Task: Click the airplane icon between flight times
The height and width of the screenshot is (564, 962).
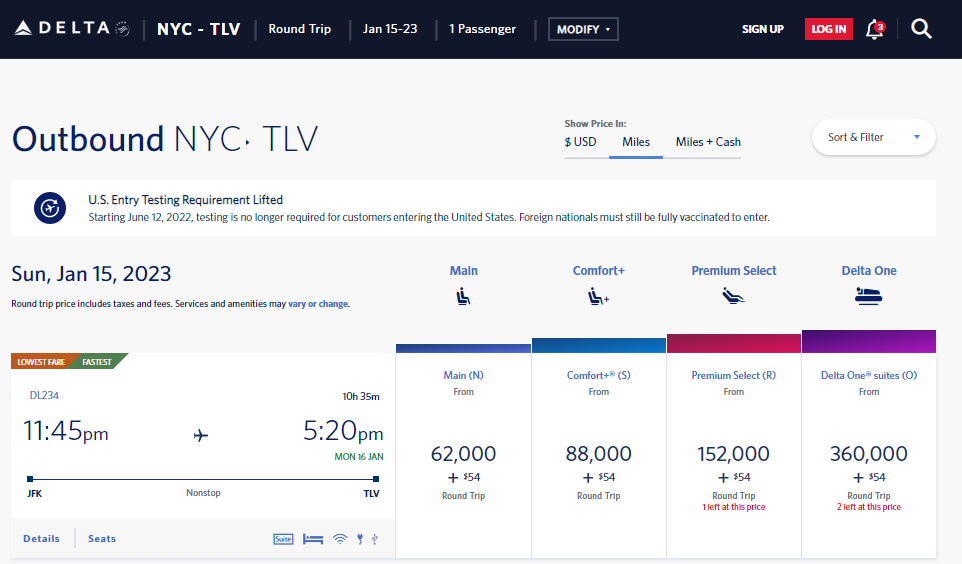Action: coord(201,435)
